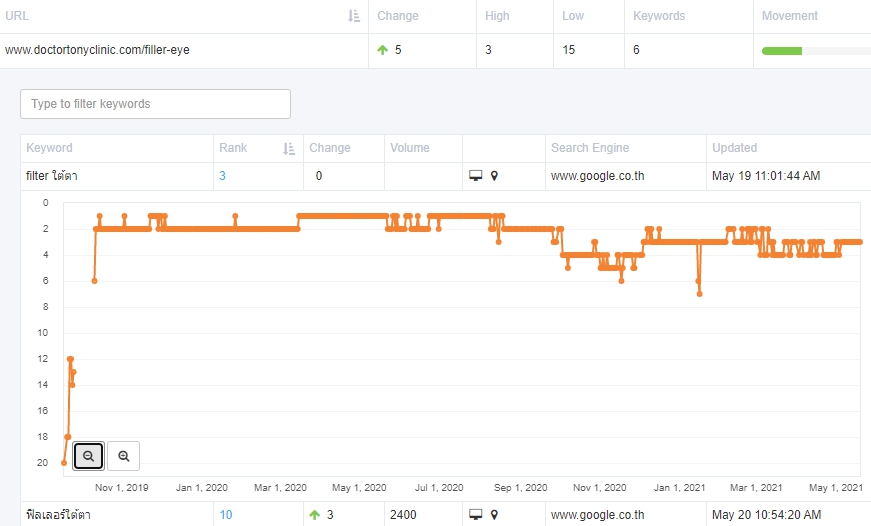This screenshot has width=871, height=526.
Task: Click location pin in filter ใต้ตา row
Action: [494, 176]
